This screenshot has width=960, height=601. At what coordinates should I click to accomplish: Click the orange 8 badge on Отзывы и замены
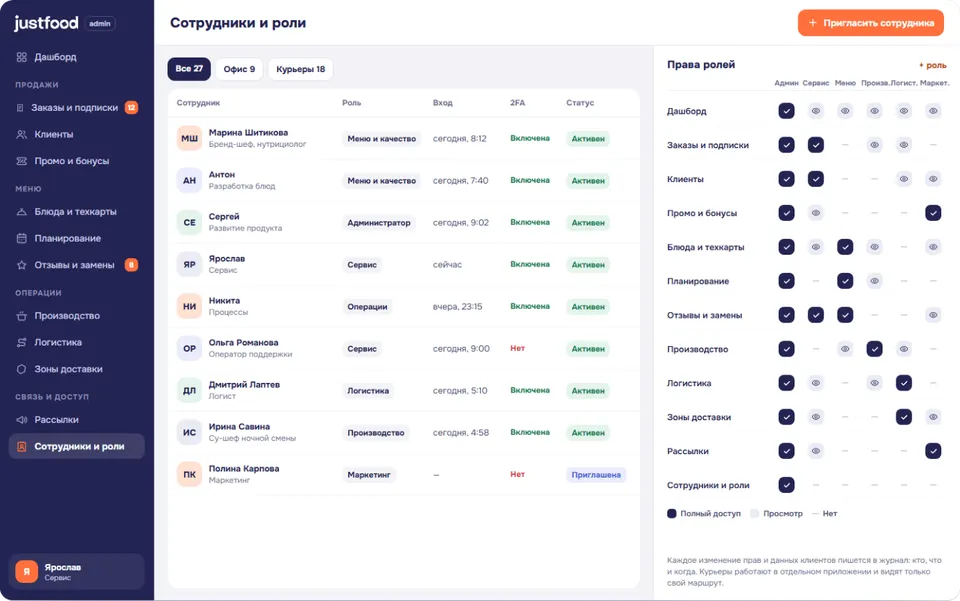tap(131, 265)
